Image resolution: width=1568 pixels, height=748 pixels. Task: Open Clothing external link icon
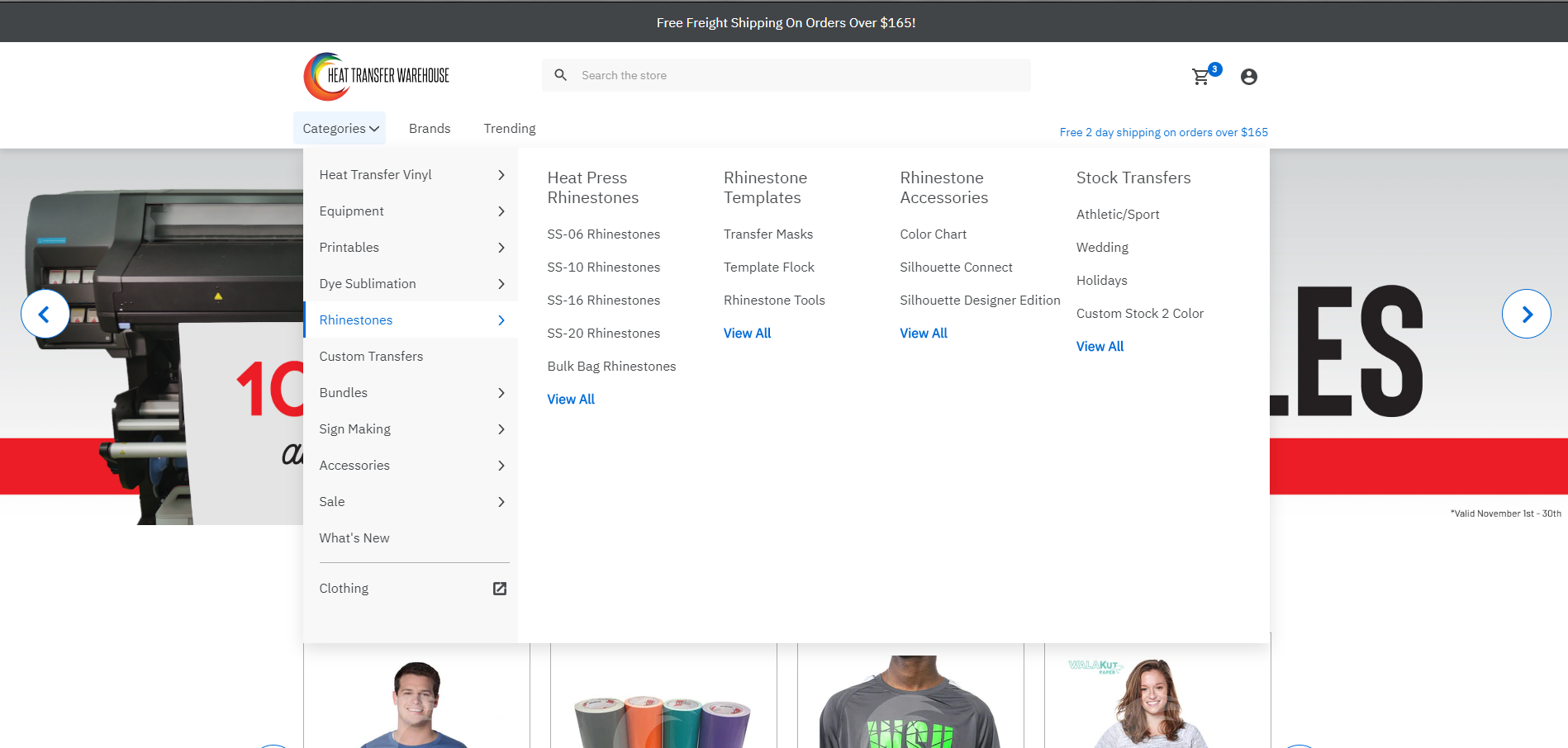pyautogui.click(x=499, y=589)
